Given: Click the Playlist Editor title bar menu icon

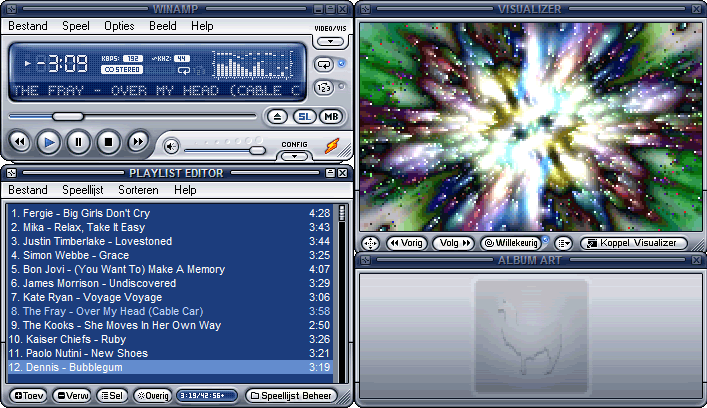Looking at the screenshot, I should click(11, 173).
